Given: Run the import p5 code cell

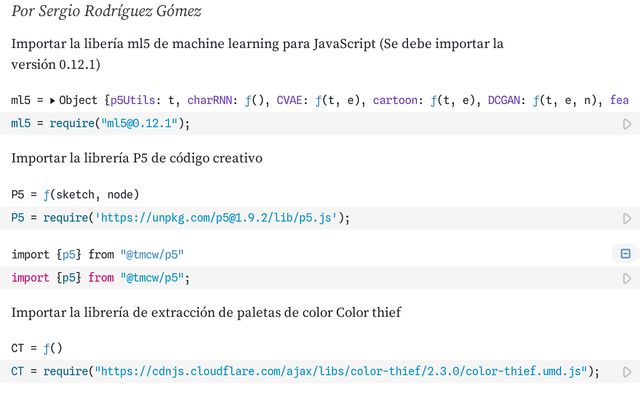Looking at the screenshot, I should coord(627,278).
